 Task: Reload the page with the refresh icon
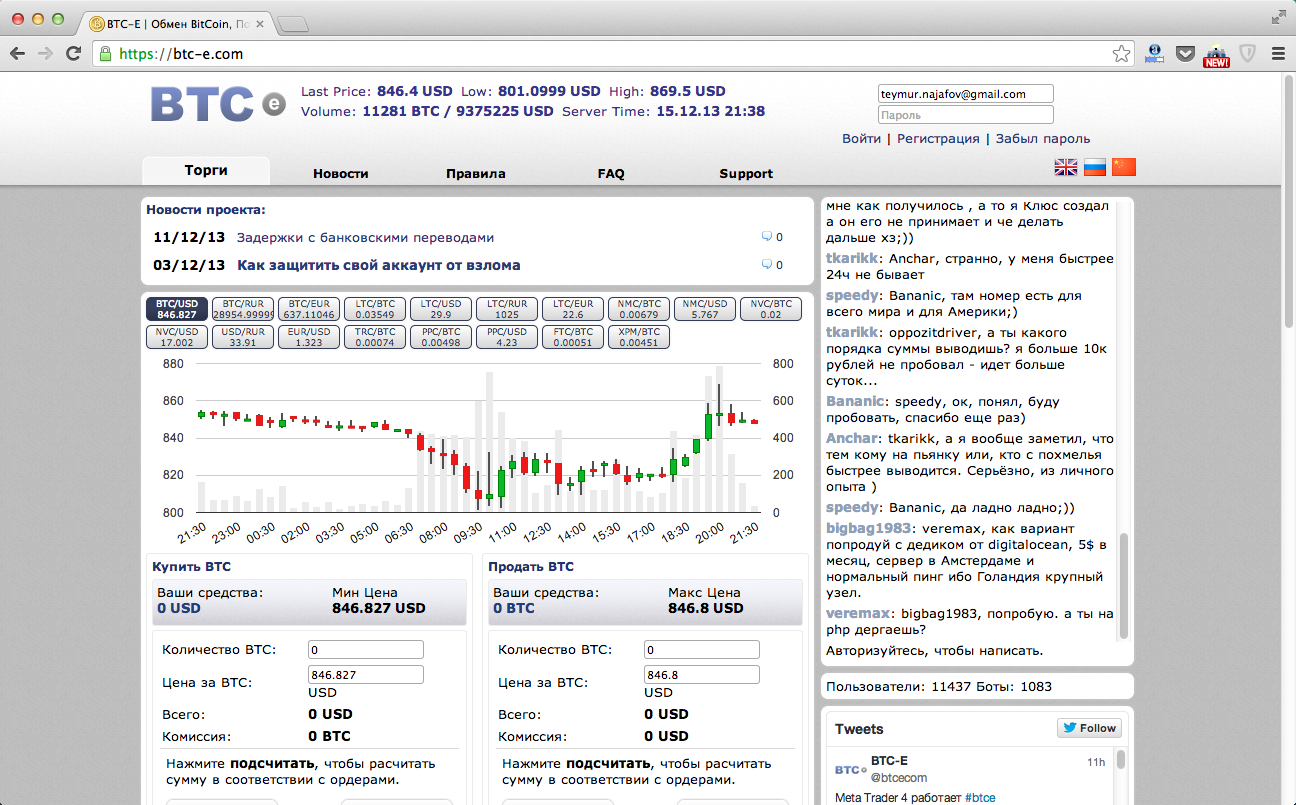tap(73, 54)
